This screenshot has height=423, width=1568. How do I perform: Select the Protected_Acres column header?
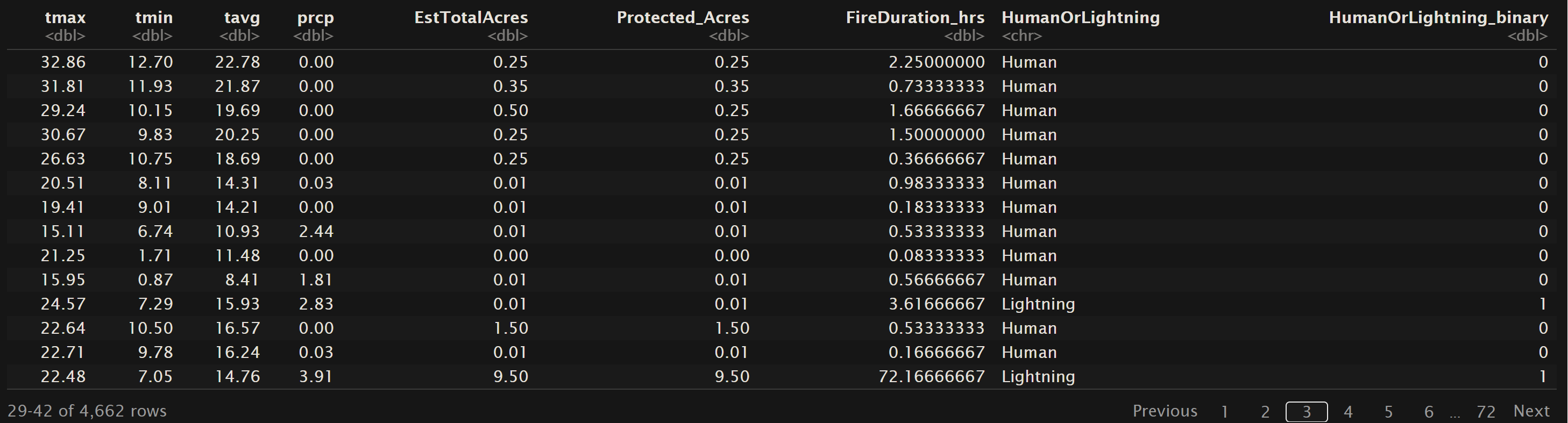(683, 18)
